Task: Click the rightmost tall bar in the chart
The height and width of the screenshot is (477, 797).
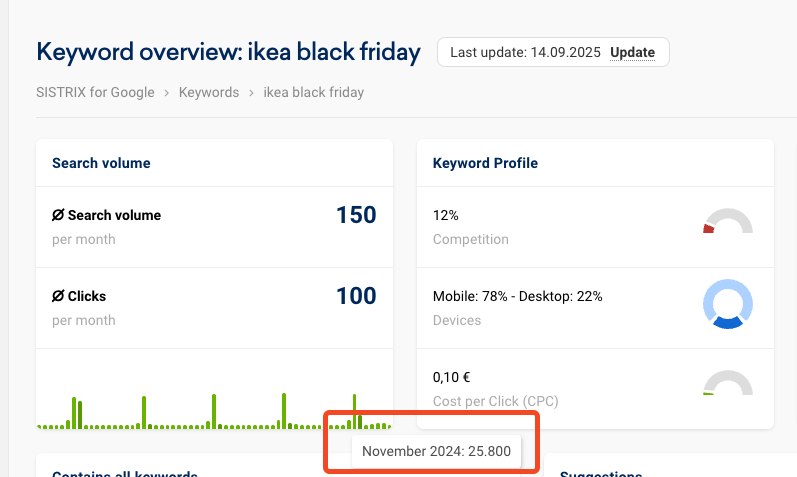Action: [x=355, y=411]
